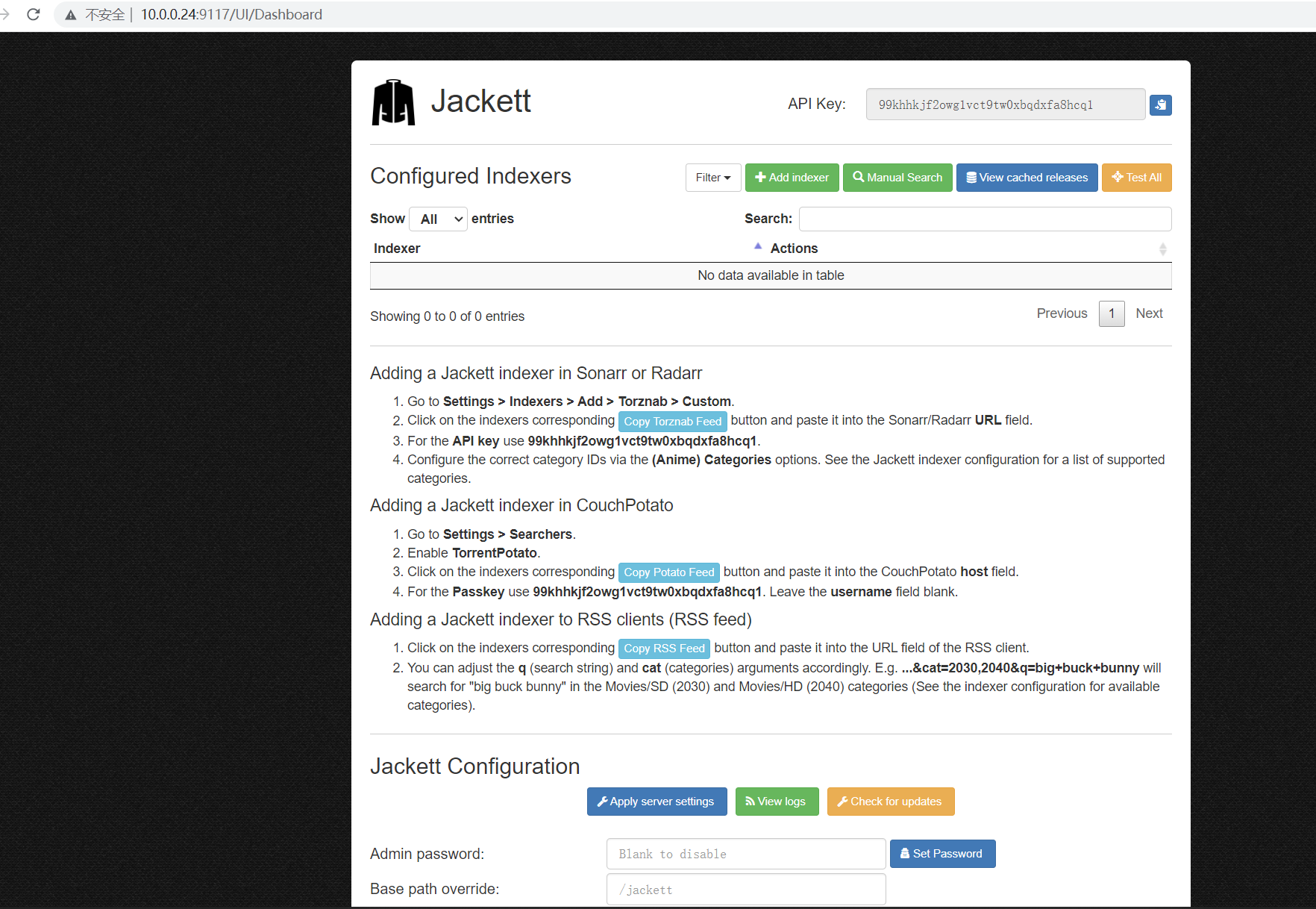Open the Filter dropdown
The image size is (1316, 909).
(713, 178)
